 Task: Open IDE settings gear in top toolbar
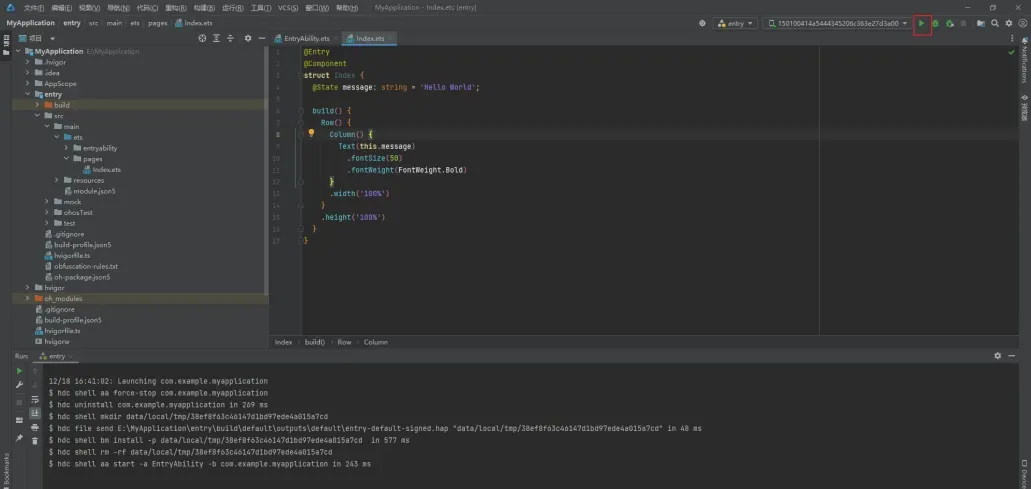[x=1009, y=24]
